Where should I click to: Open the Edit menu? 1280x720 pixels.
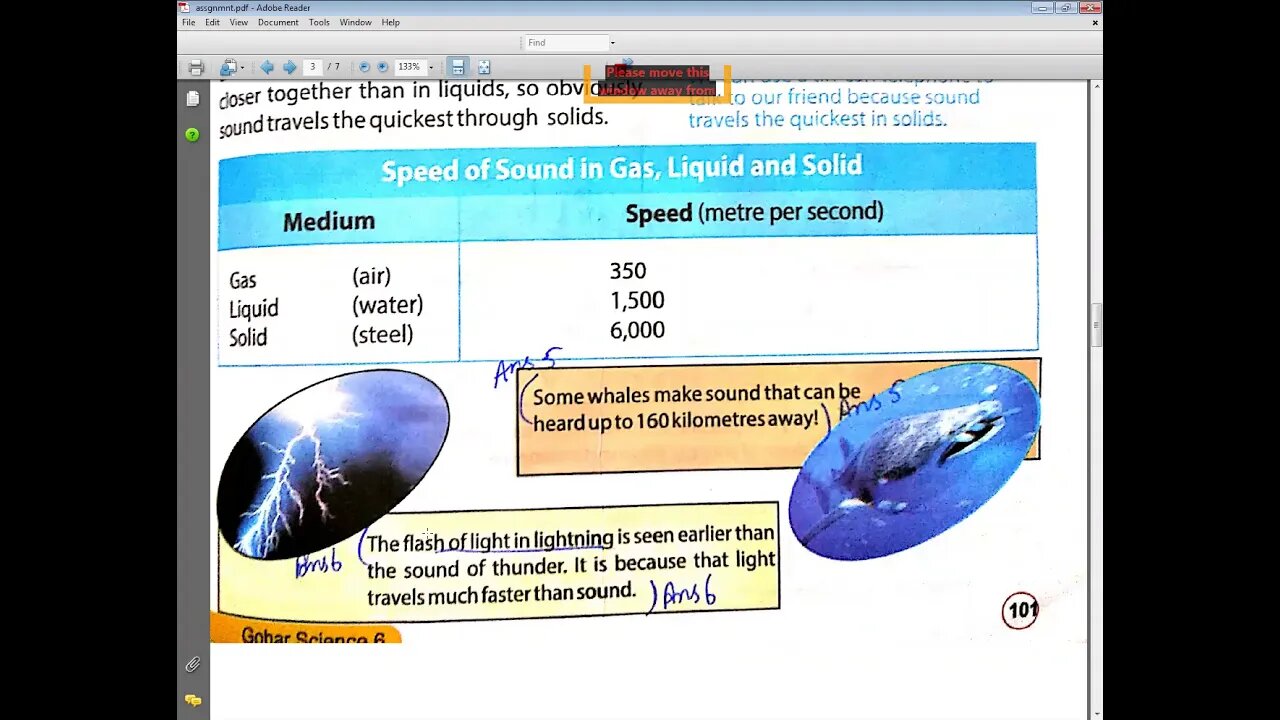[213, 22]
